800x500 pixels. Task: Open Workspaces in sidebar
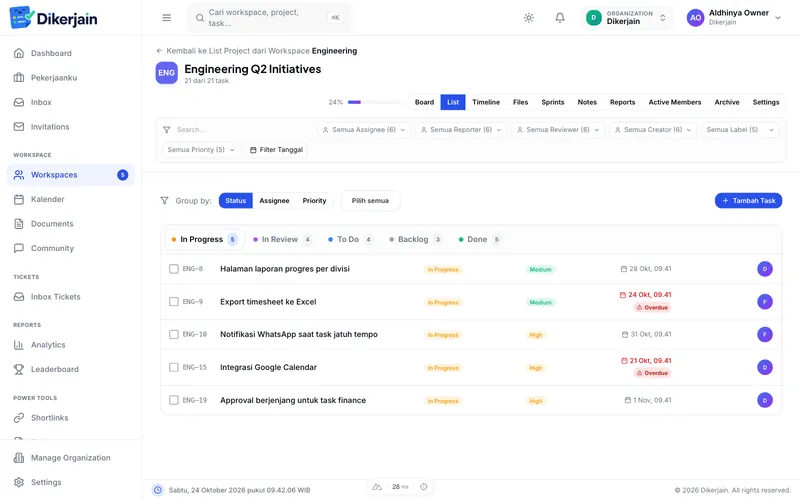(x=70, y=175)
